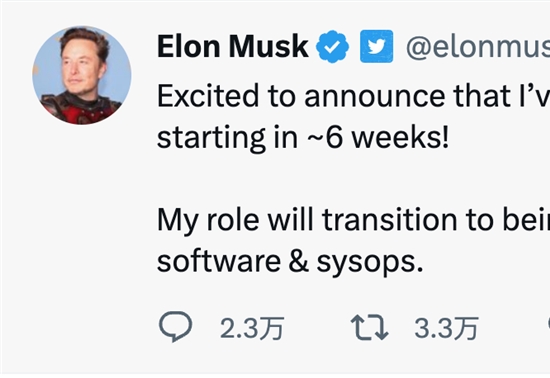Click the reply speech bubble icon
The height and width of the screenshot is (378, 550).
pos(175,326)
